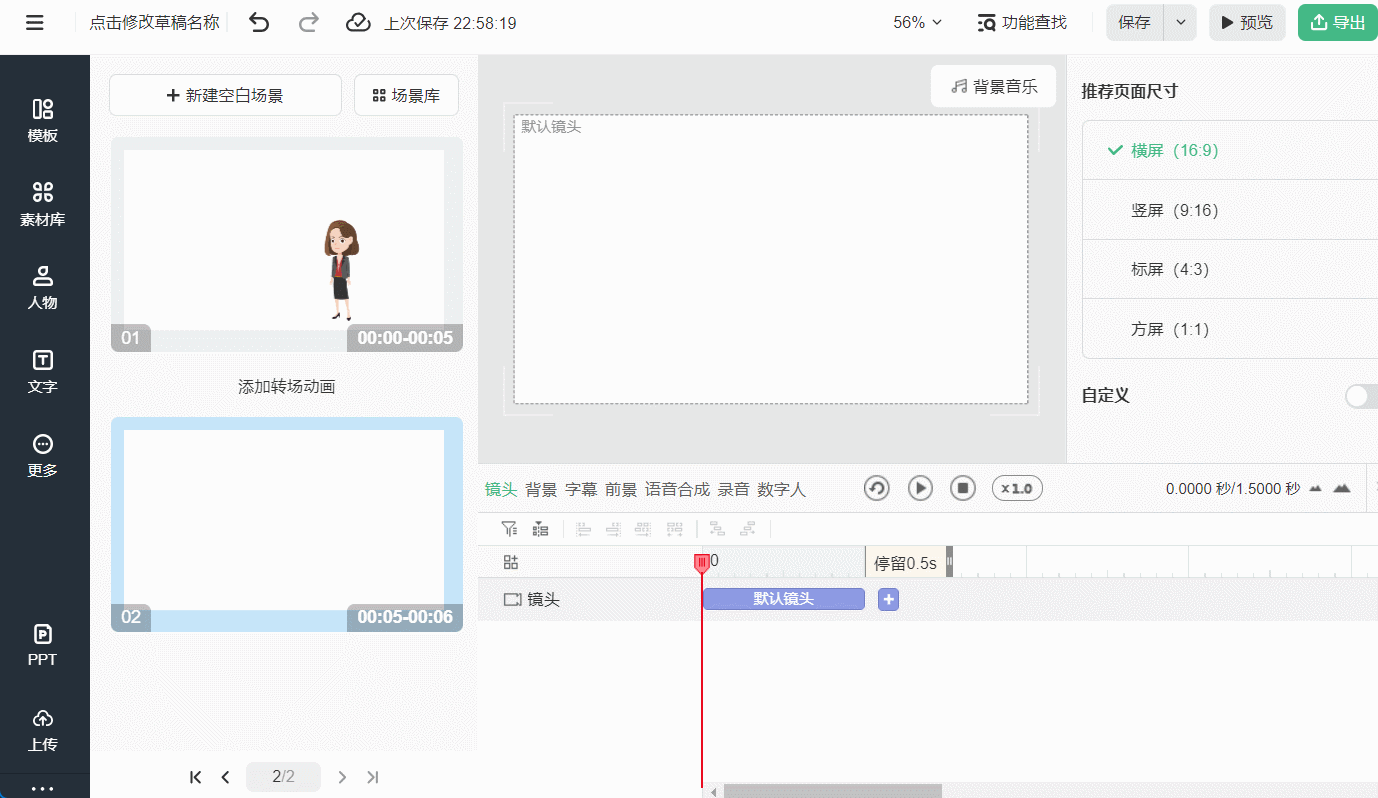Stop the timeline playback
The image size is (1378, 798).
coord(963,488)
